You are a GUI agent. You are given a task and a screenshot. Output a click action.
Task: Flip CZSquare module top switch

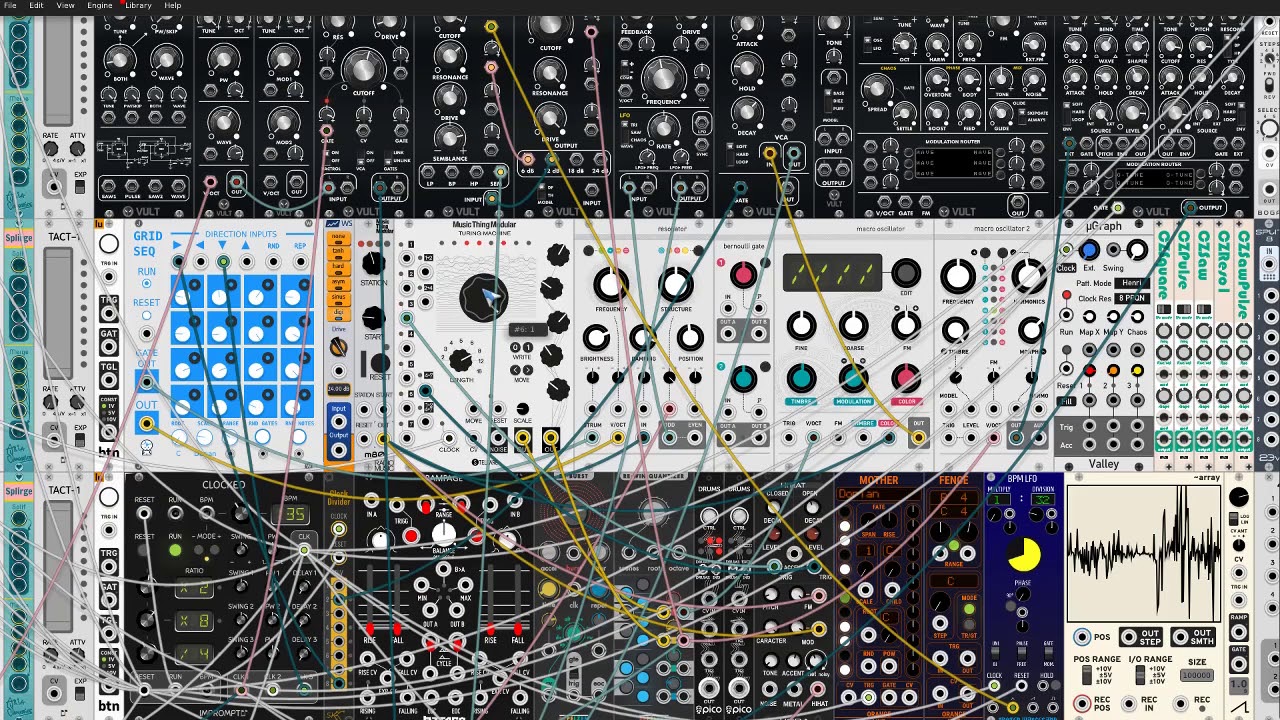(1163, 309)
